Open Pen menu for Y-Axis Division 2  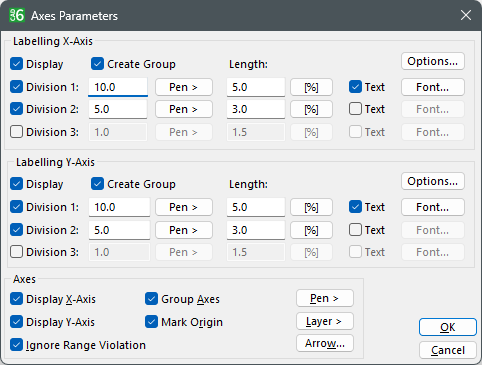click(x=184, y=230)
